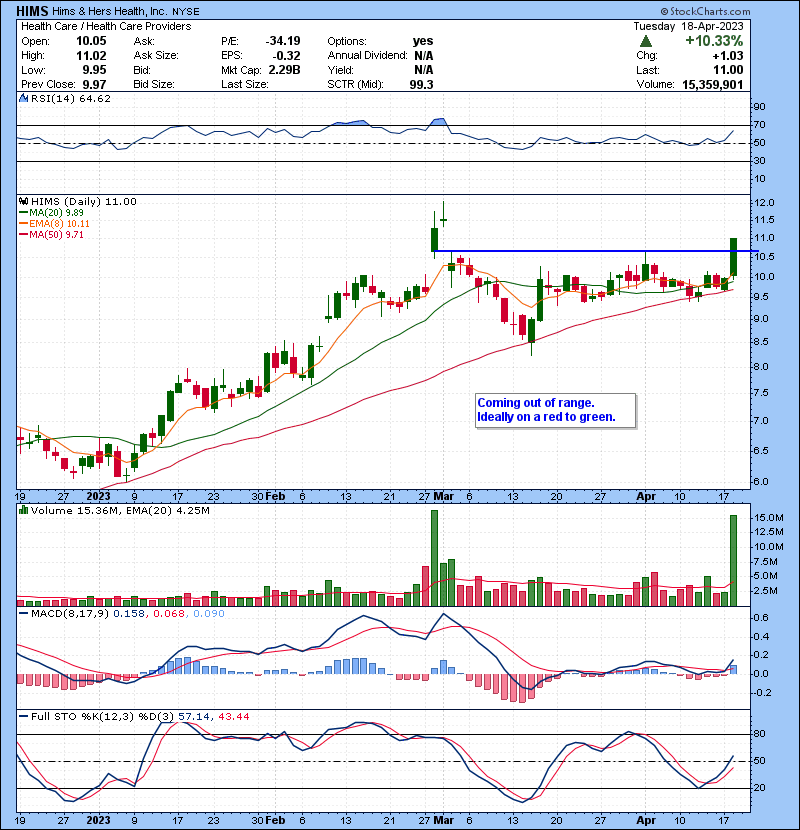Click the stochastic %D value 43.44

click(x=233, y=717)
